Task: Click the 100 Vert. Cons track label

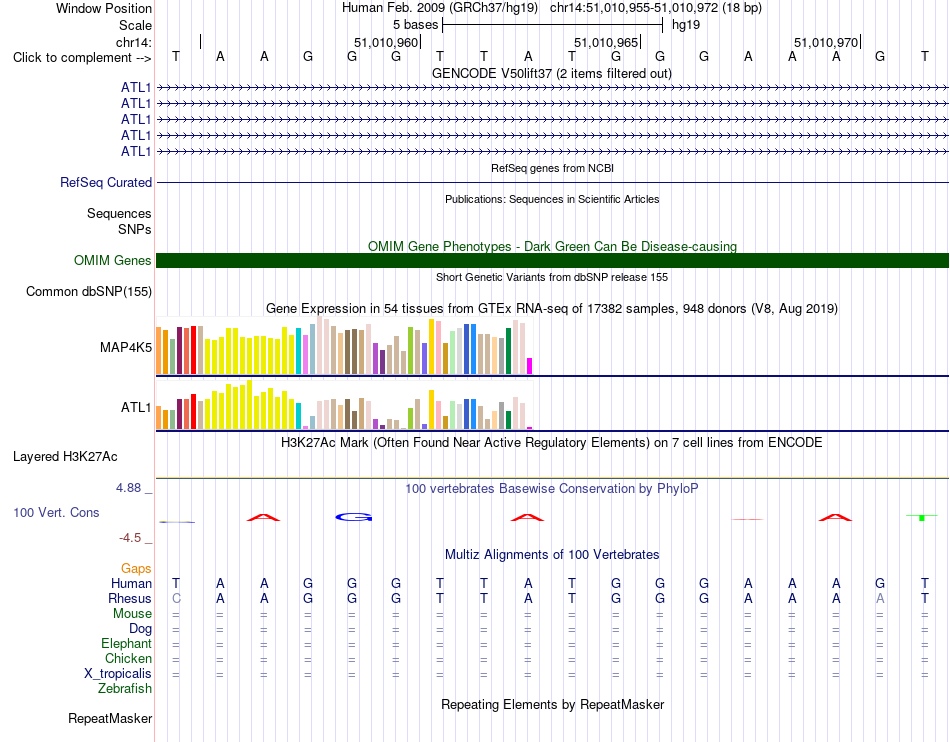Action: coord(56,512)
